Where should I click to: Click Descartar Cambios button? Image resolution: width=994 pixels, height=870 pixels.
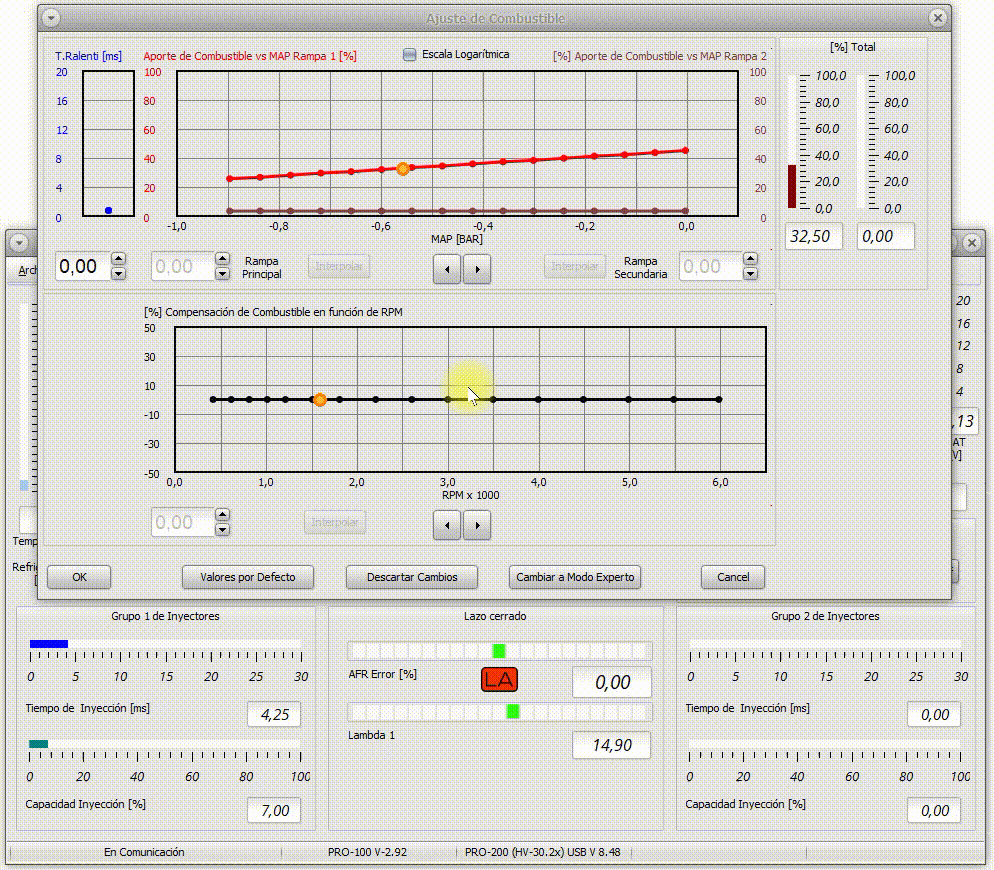412,577
